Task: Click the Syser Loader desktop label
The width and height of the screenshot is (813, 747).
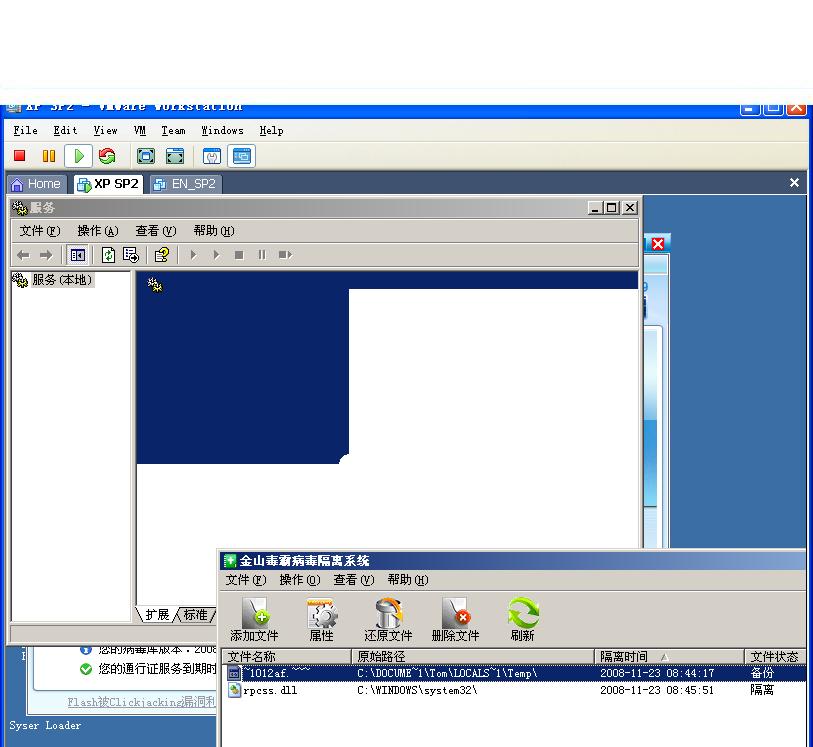Action: pyautogui.click(x=45, y=725)
